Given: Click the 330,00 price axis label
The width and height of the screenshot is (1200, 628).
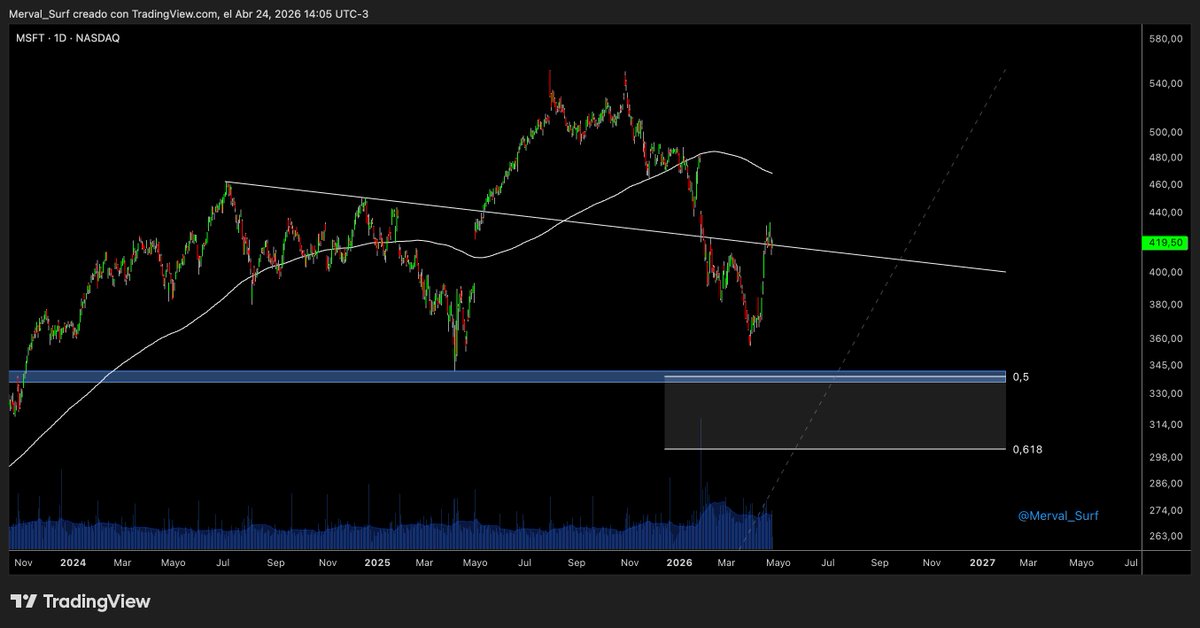Looking at the screenshot, I should pos(1166,393).
